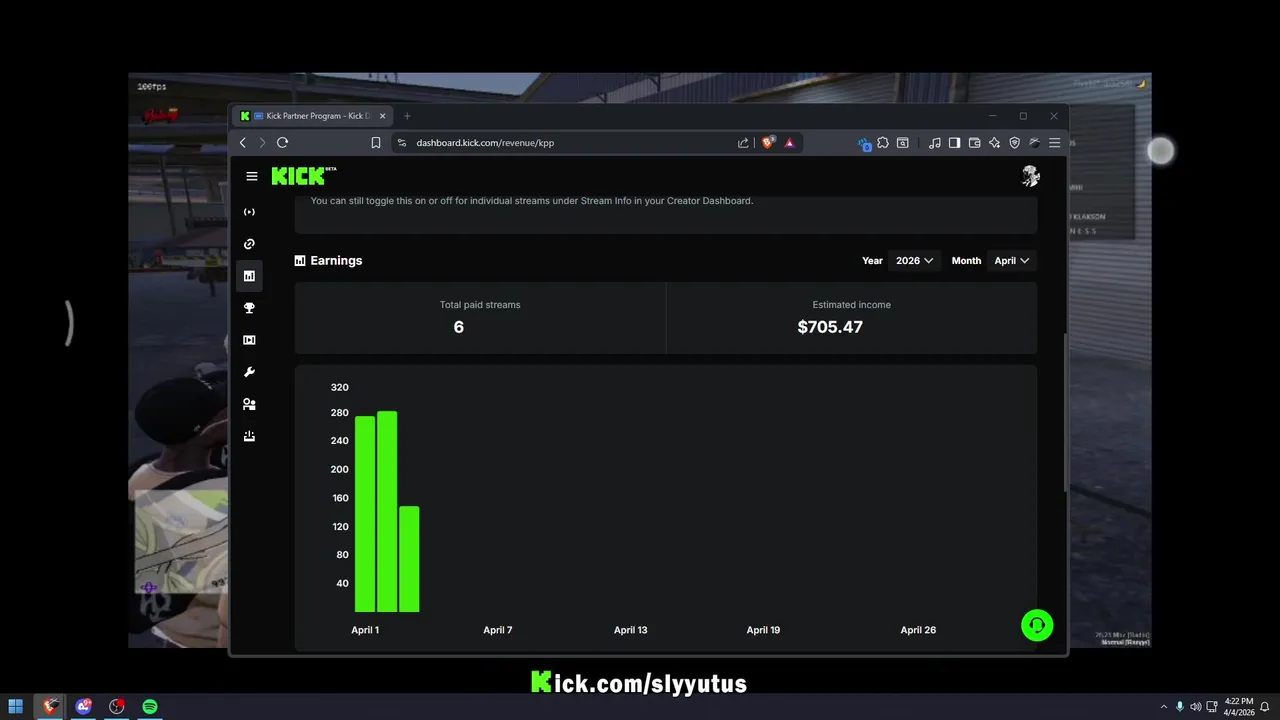Open the VPN shield icon in toolbar
1280x720 pixels.
1014,143
